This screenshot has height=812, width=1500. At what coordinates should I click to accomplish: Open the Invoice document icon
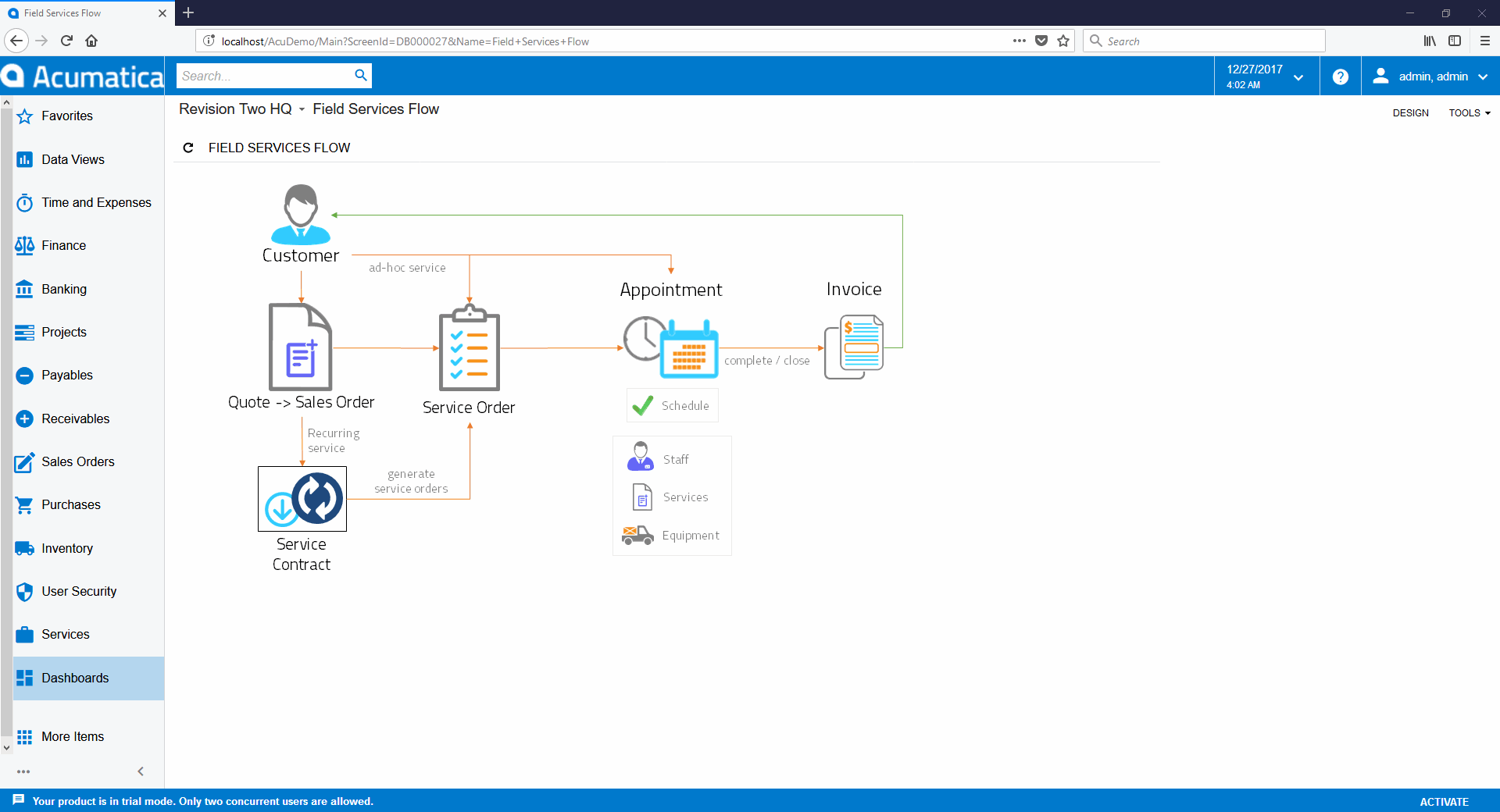pos(854,347)
